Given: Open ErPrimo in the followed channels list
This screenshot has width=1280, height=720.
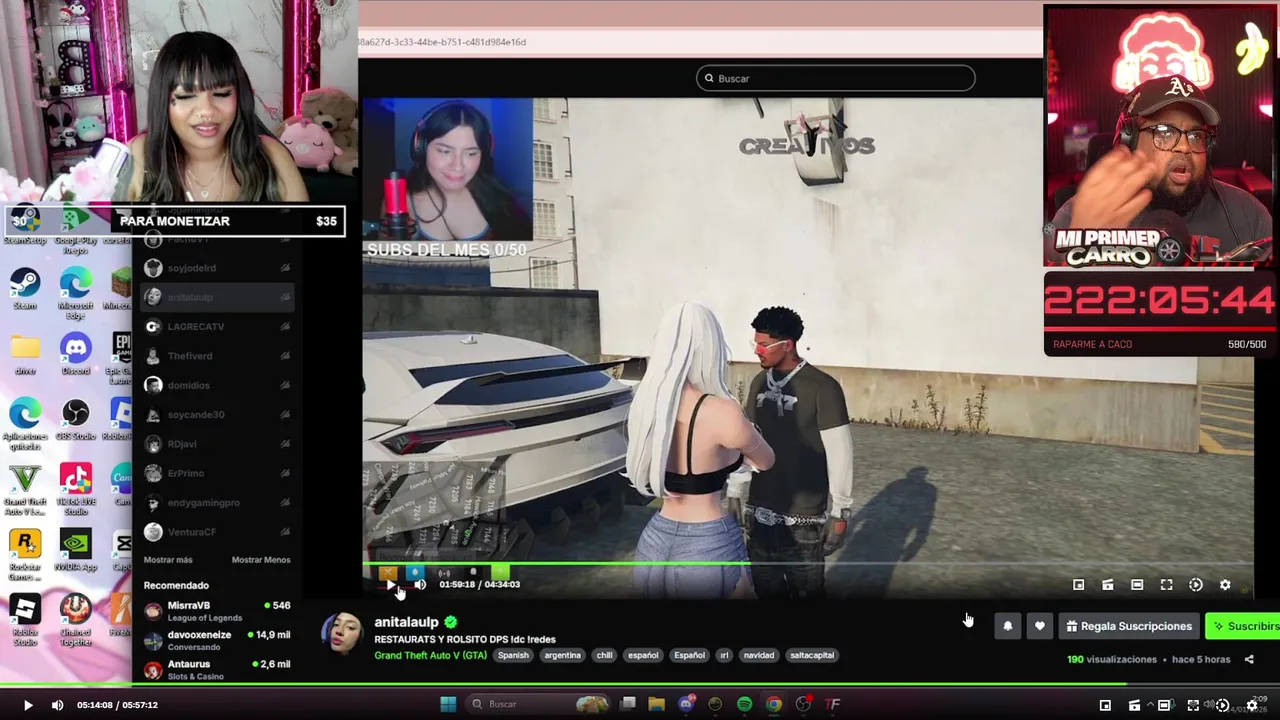Looking at the screenshot, I should (x=218, y=473).
